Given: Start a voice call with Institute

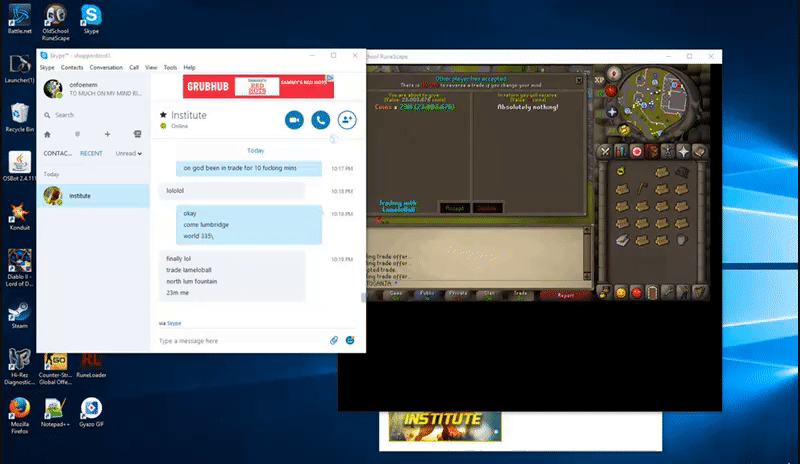Looking at the screenshot, I should 320,120.
